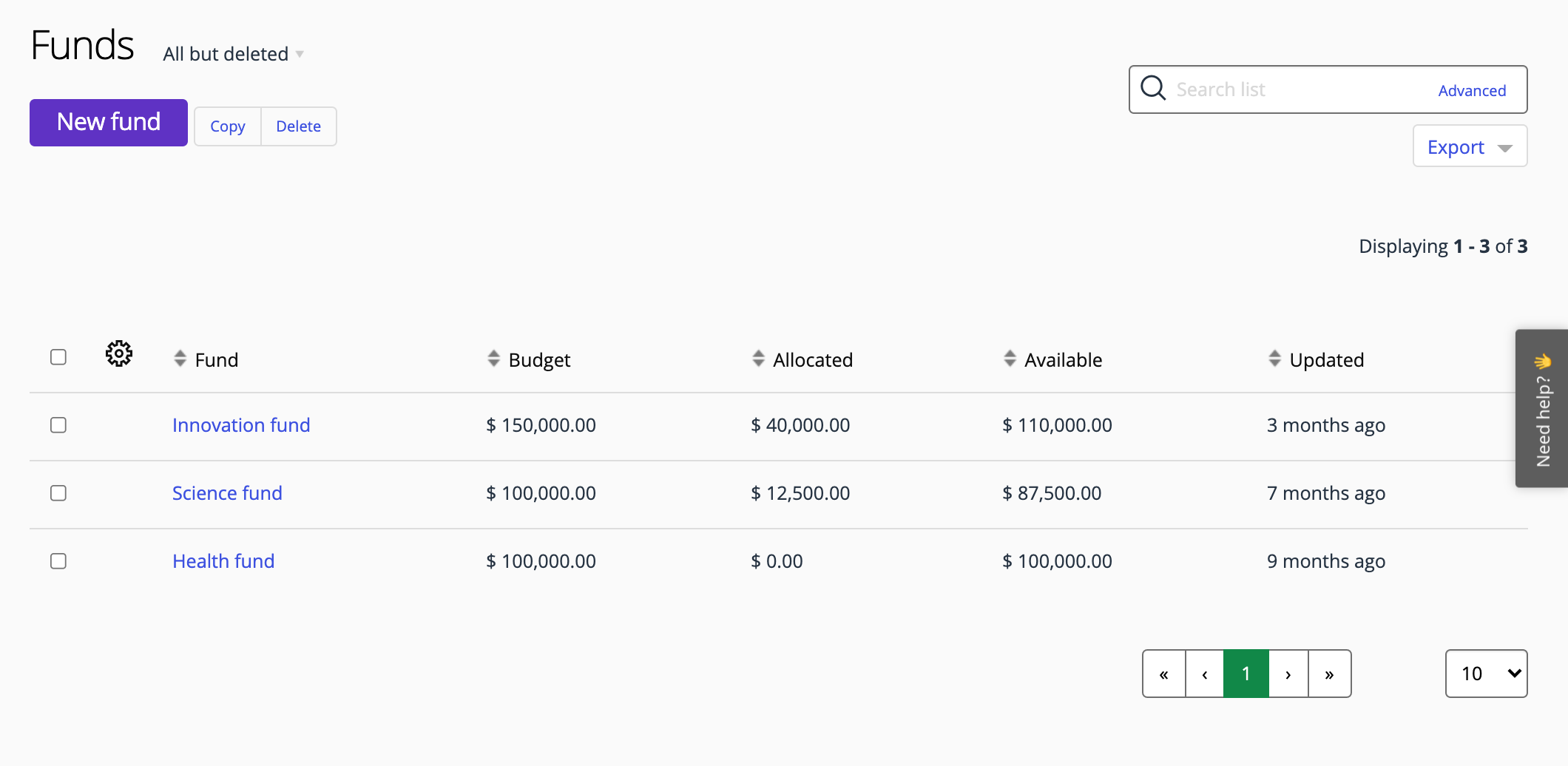Focus the Search list input field

tap(1294, 89)
